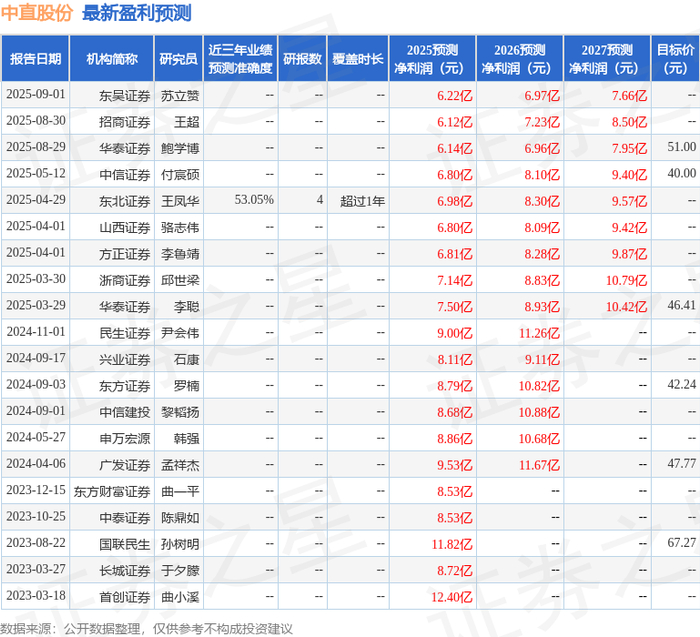Select the 研究员 column header
Screen dimensions: 700x637
coord(179,58)
